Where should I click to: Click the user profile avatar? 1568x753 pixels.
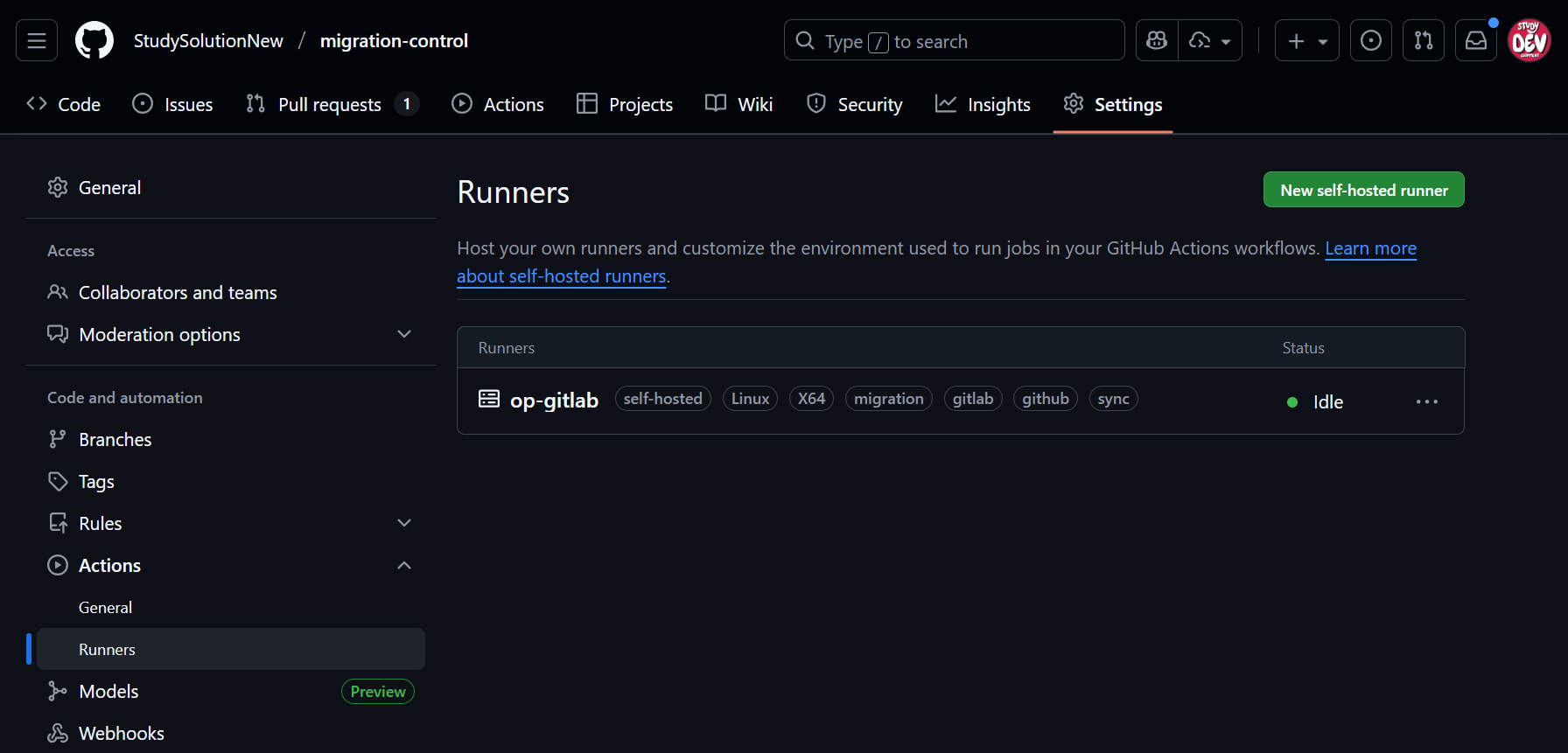[x=1529, y=41]
